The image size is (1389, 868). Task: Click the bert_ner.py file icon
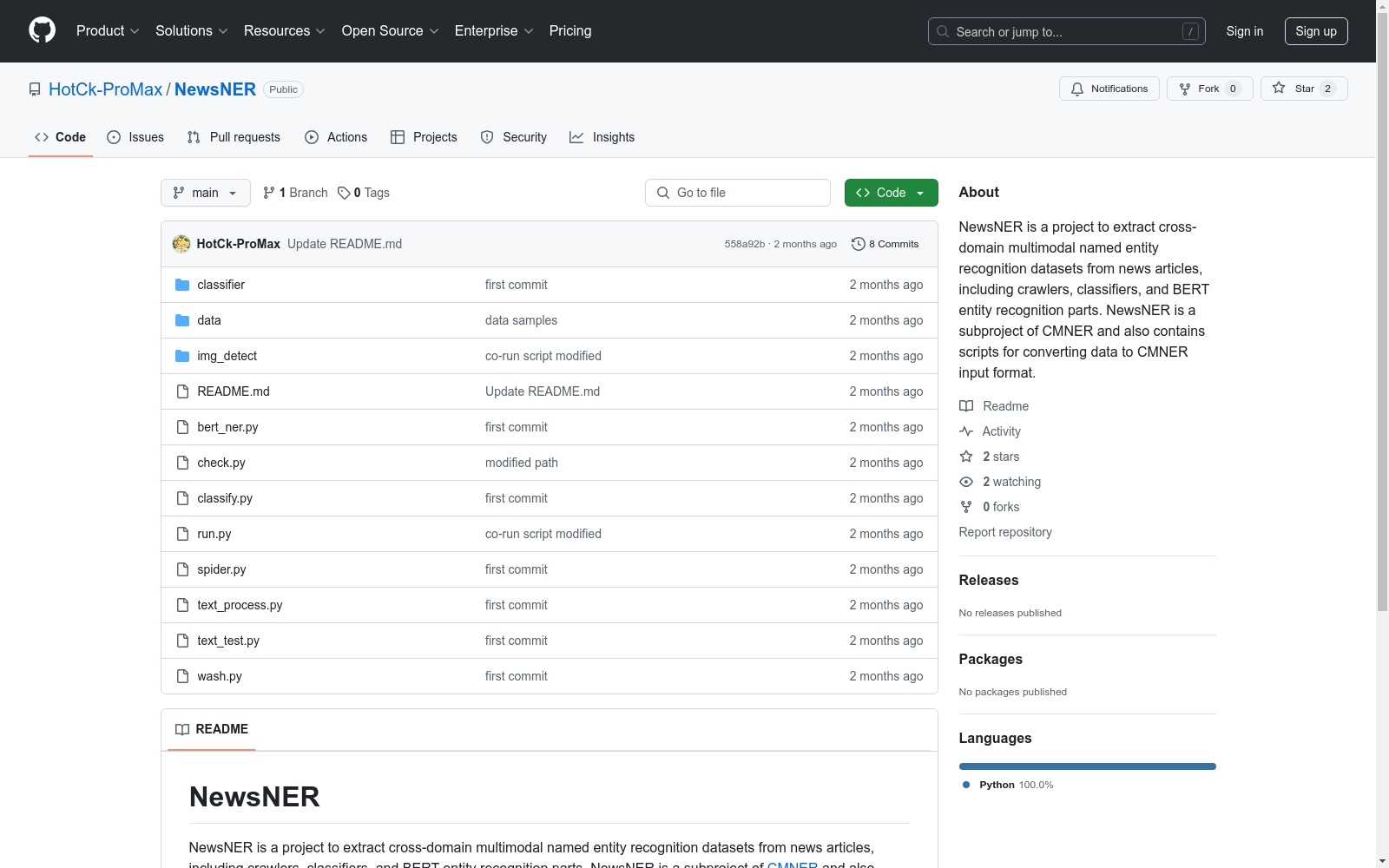(x=182, y=427)
